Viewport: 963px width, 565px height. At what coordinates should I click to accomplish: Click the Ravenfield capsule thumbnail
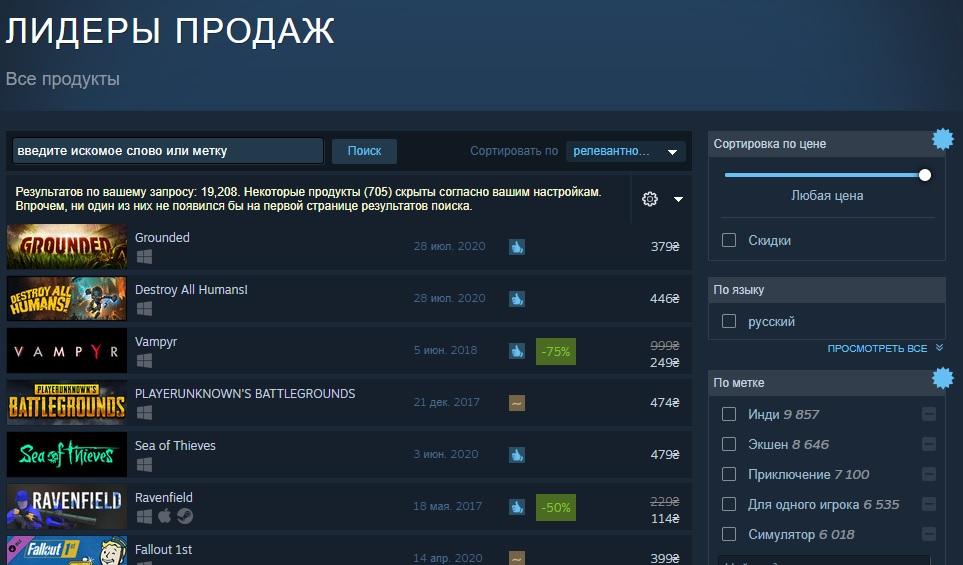pyautogui.click(x=66, y=507)
